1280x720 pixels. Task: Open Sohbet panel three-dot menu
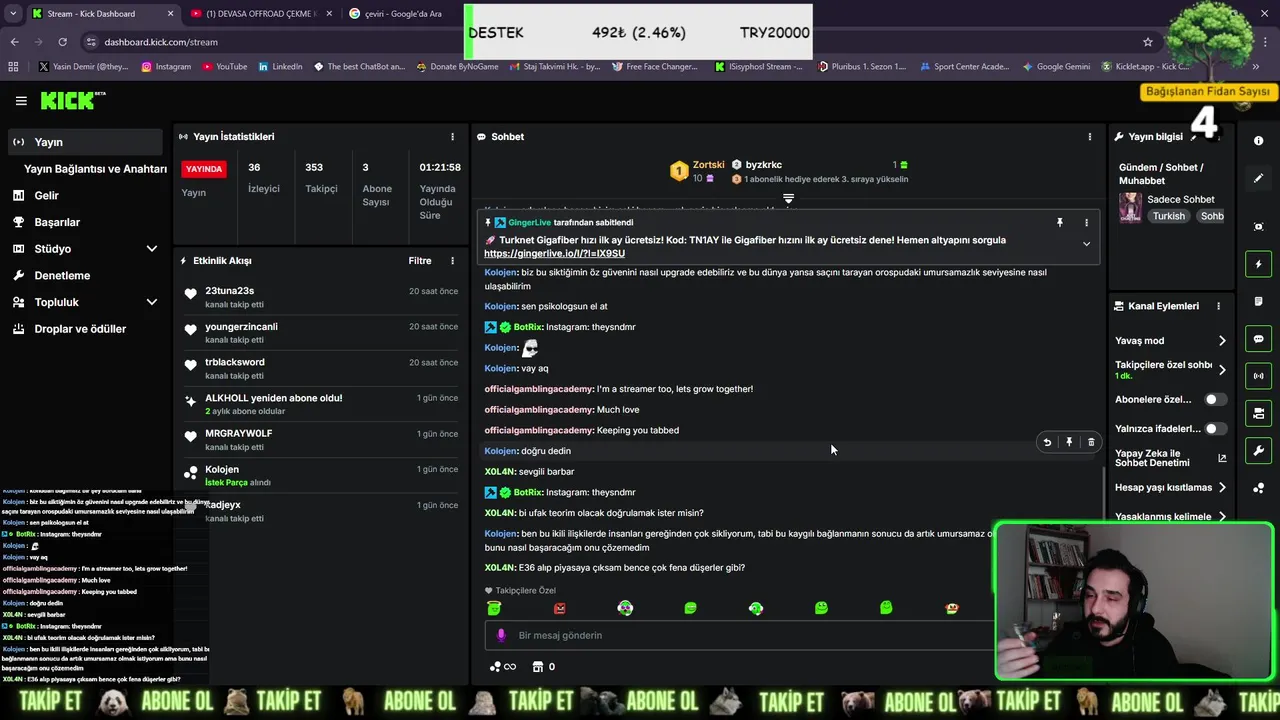click(1090, 137)
